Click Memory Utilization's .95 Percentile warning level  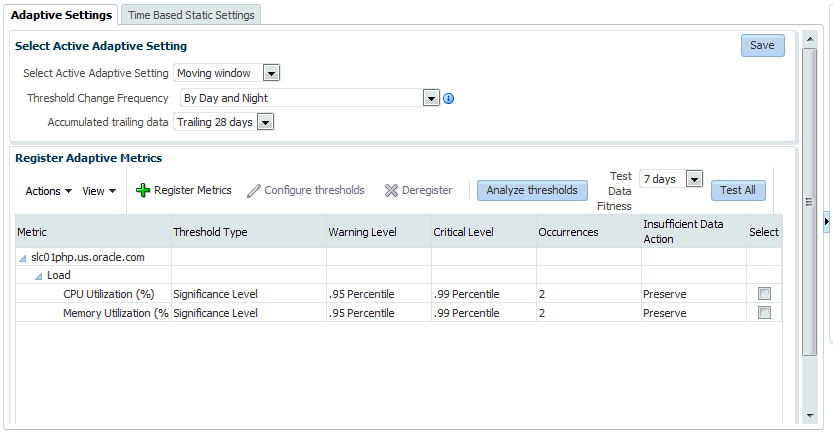(x=361, y=313)
